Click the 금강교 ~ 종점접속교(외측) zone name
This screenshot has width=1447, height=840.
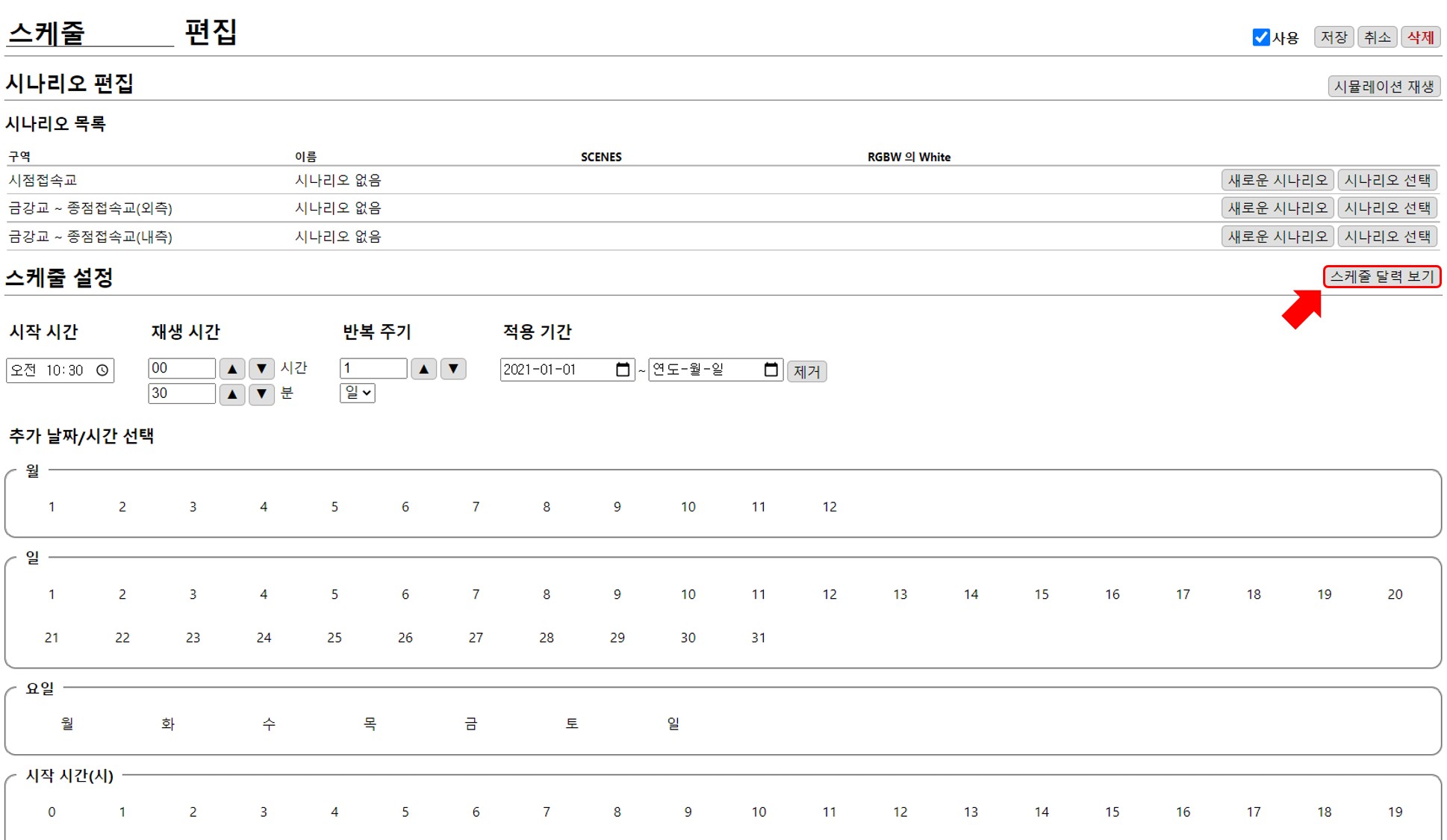(90, 208)
